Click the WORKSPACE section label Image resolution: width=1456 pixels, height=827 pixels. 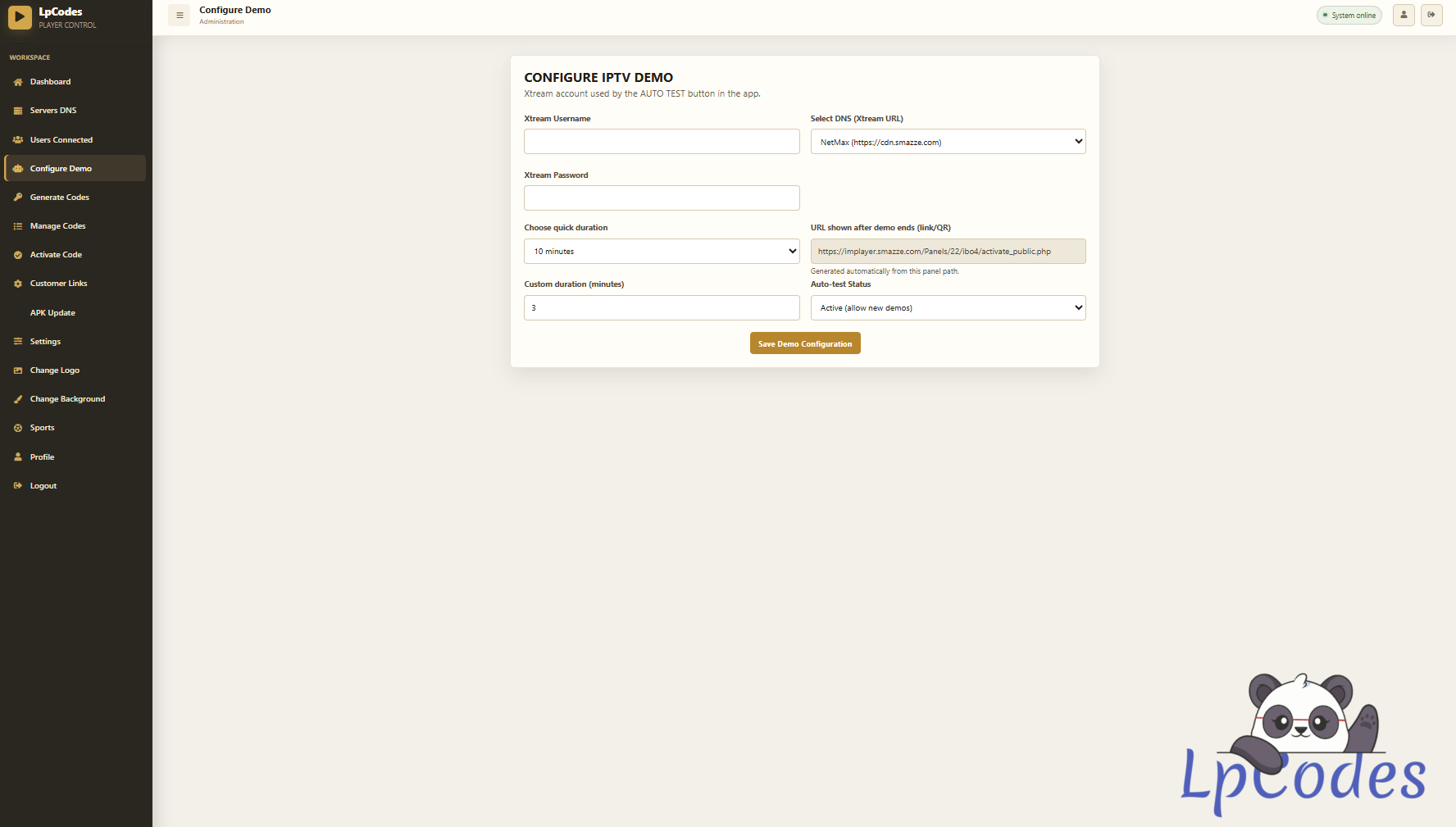click(30, 57)
